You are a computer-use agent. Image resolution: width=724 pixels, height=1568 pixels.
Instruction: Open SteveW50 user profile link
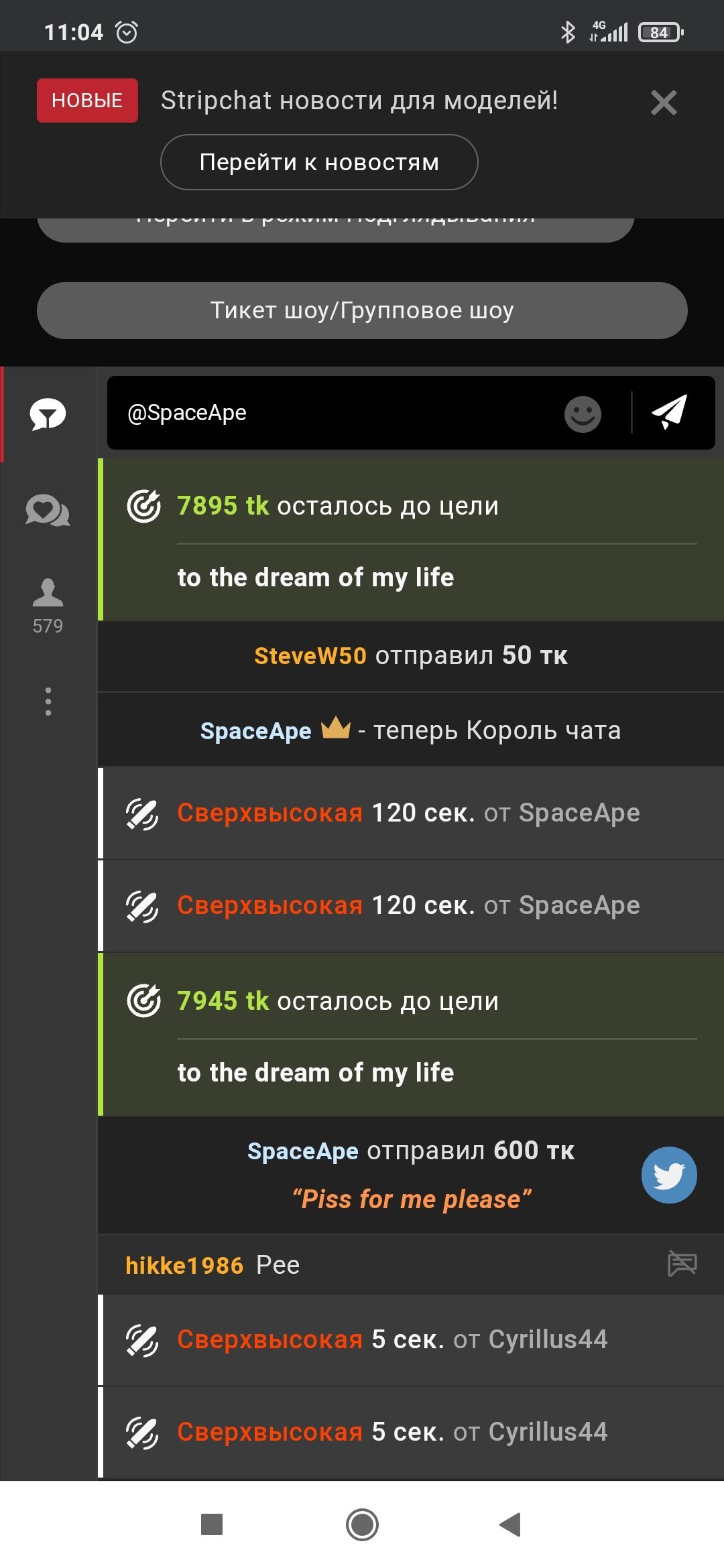tap(310, 655)
